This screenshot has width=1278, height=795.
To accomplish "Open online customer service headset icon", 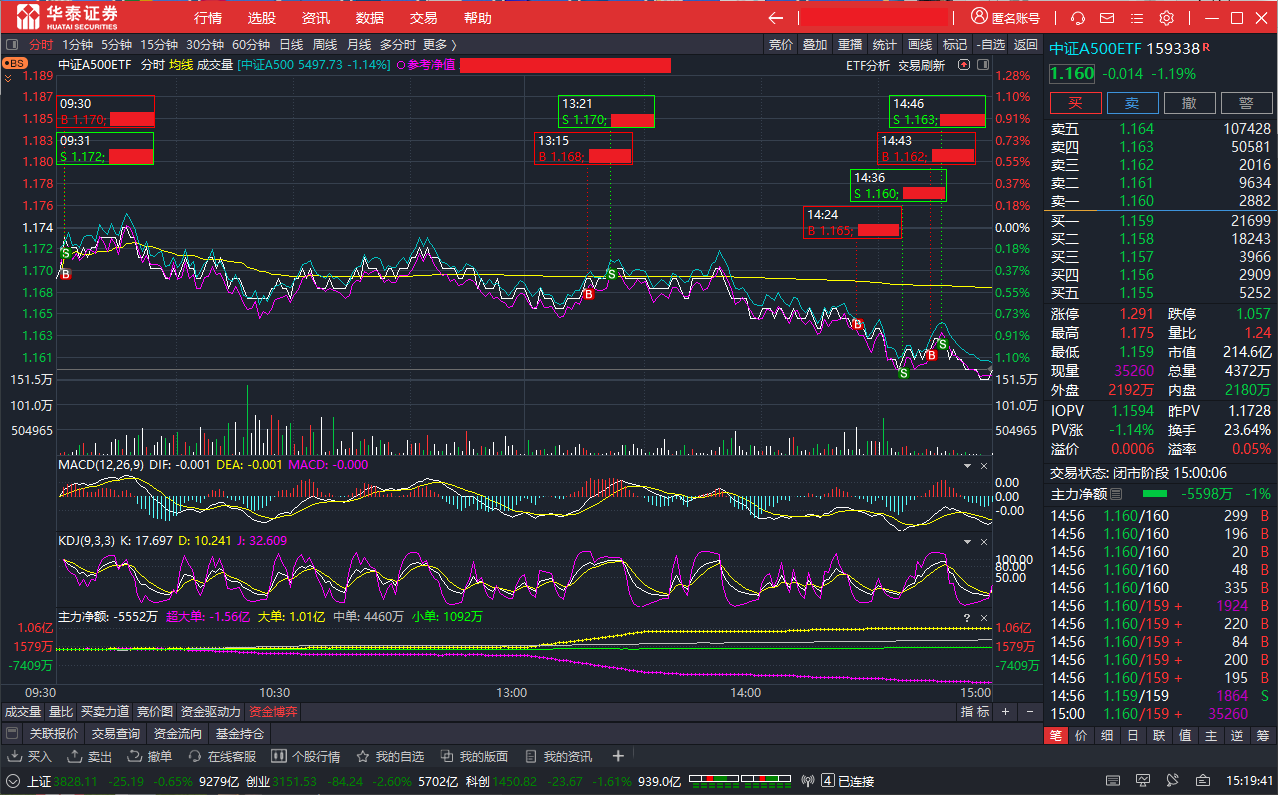I will (x=1078, y=18).
